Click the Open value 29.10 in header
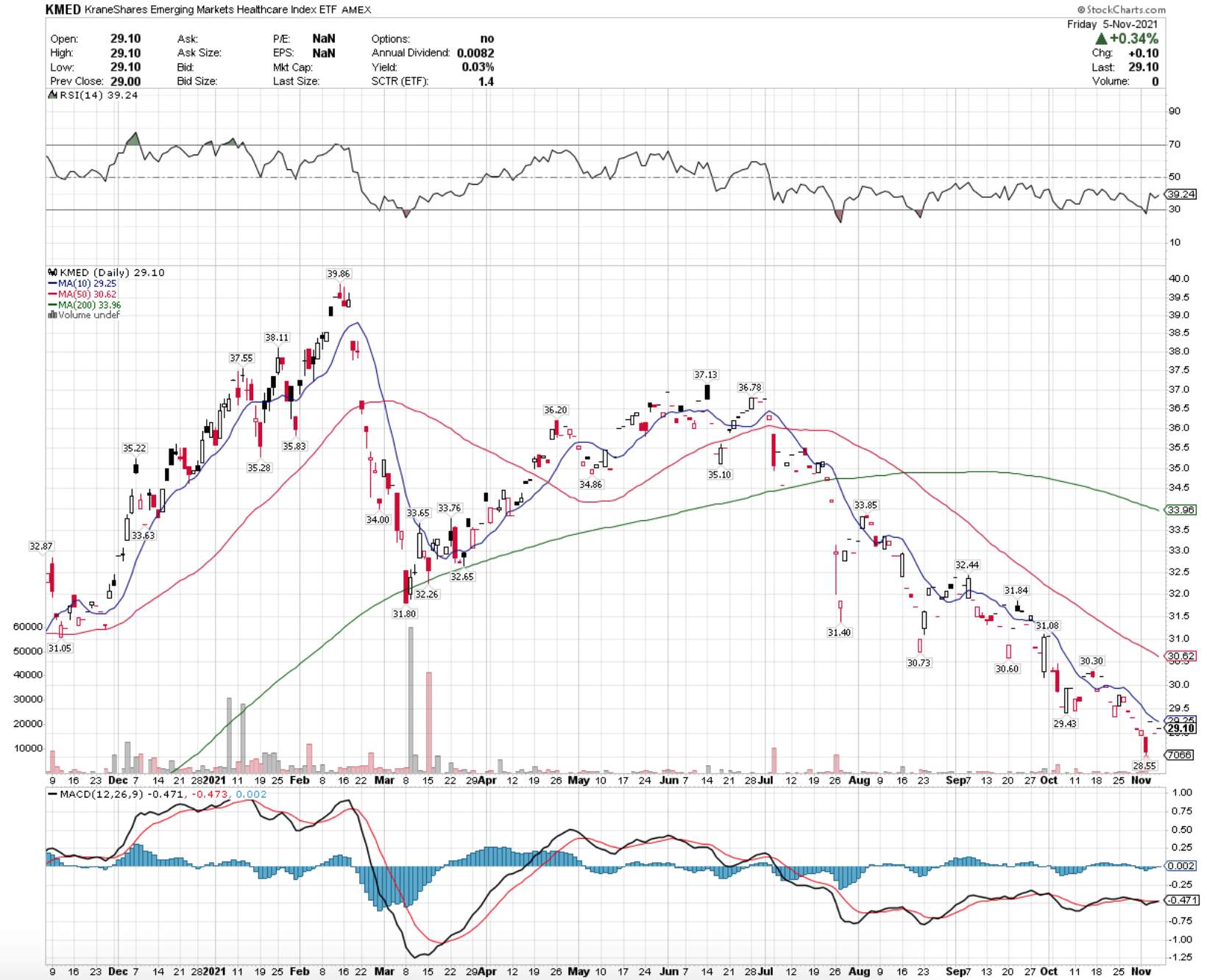The width and height of the screenshot is (1207, 980). (125, 38)
